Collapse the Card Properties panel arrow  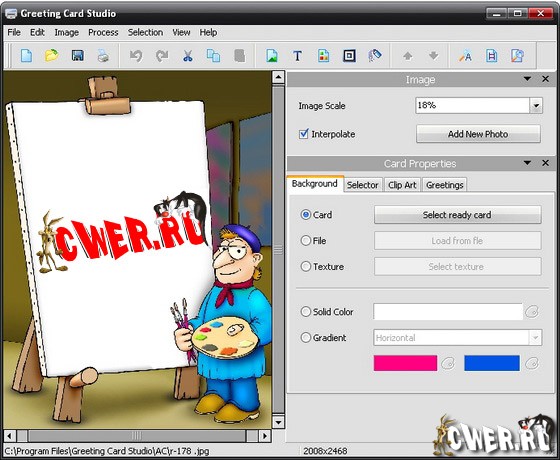[x=528, y=163]
